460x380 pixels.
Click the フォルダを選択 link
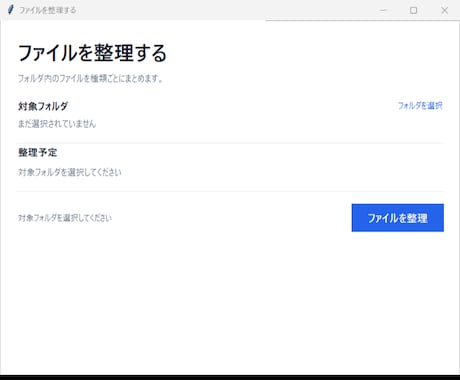[x=420, y=106]
